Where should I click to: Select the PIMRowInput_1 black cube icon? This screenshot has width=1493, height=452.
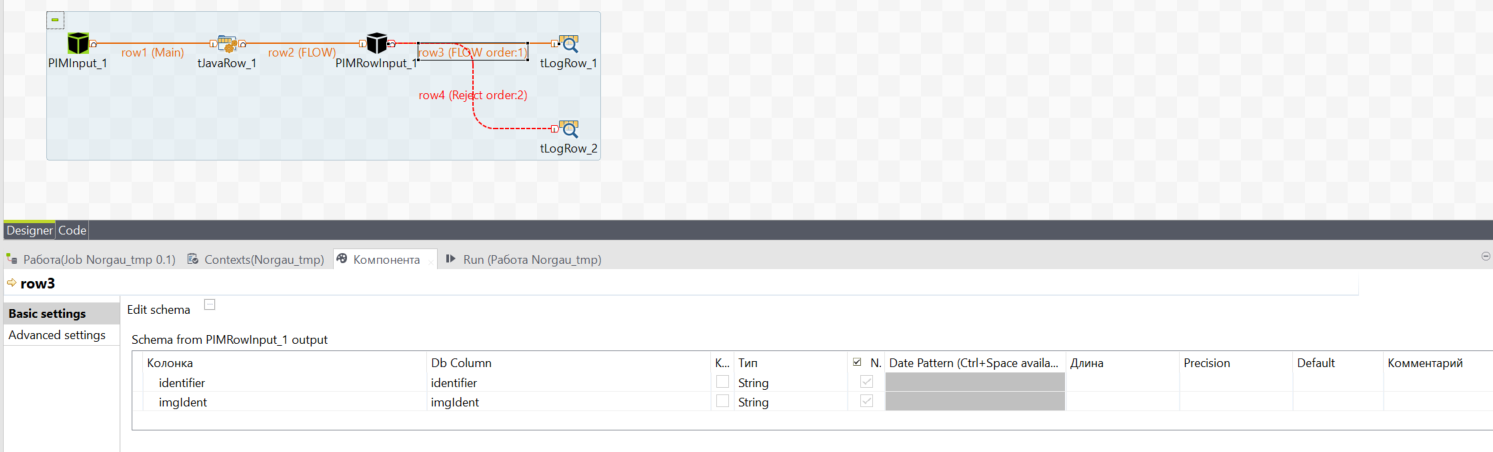click(x=377, y=43)
